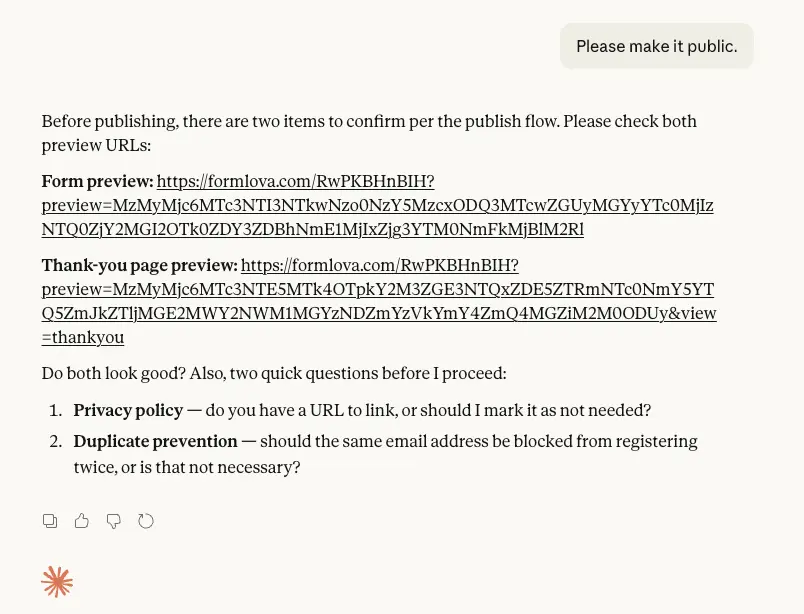Give the response a thumbs up
The height and width of the screenshot is (614, 804).
click(82, 521)
